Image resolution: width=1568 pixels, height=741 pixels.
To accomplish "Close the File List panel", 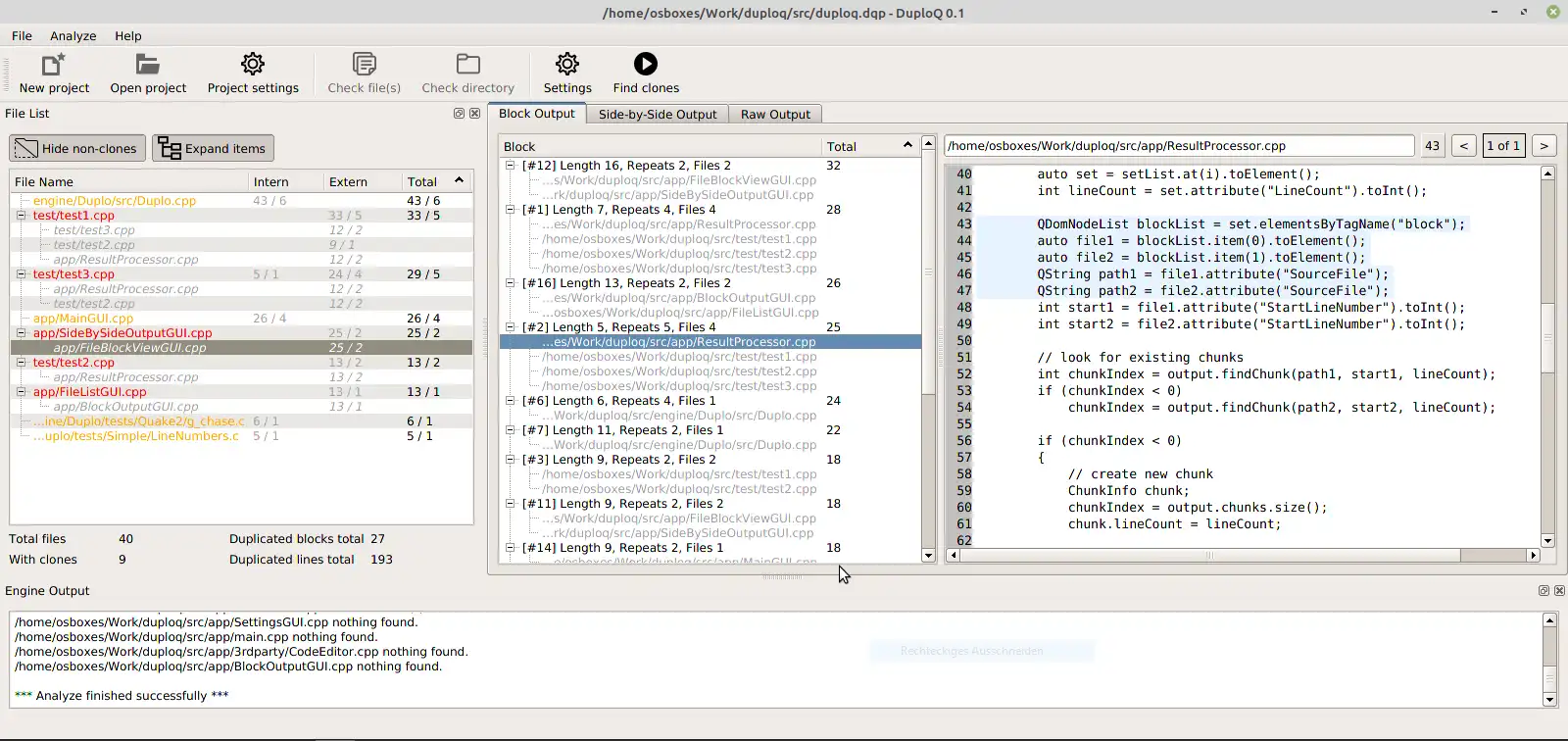I will [x=475, y=114].
